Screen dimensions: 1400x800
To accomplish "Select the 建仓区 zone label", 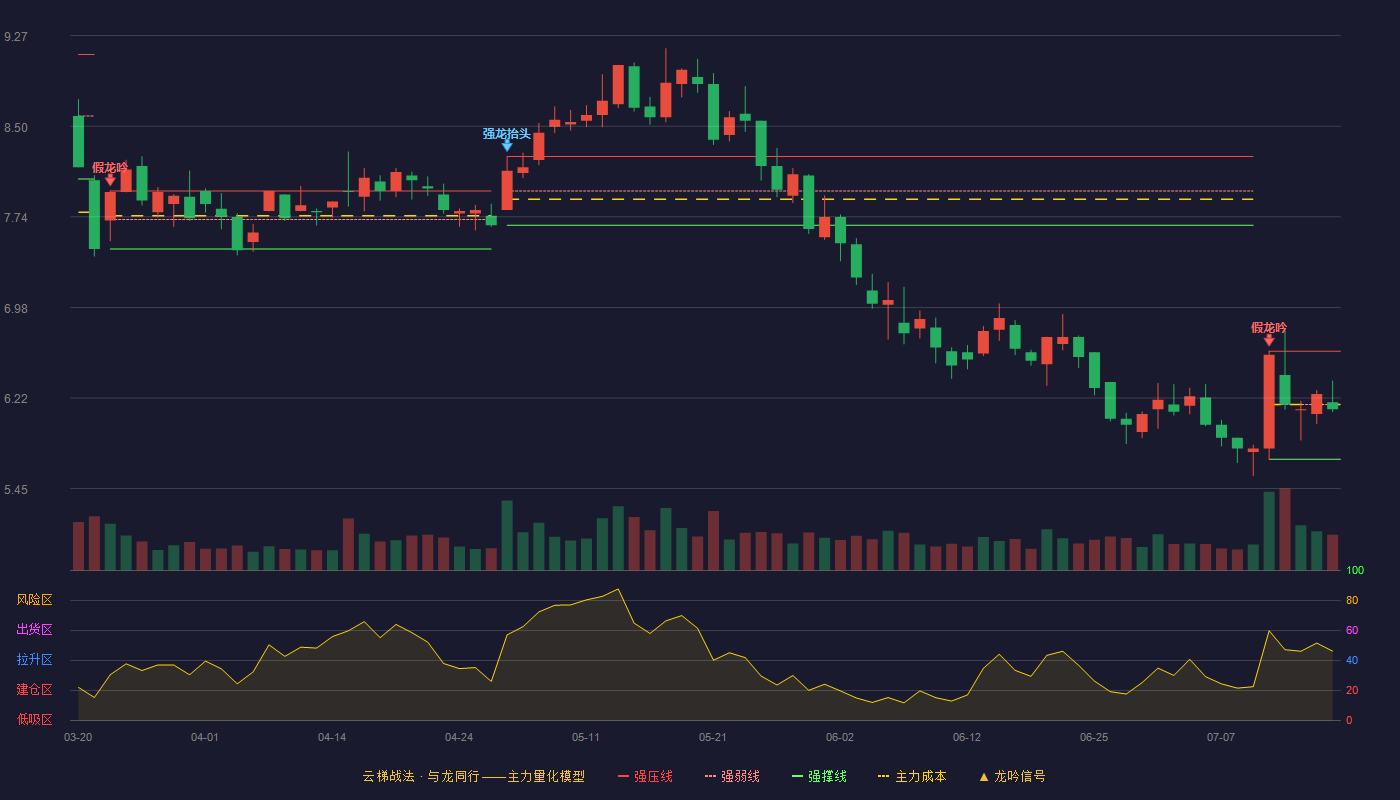I will [x=34, y=690].
